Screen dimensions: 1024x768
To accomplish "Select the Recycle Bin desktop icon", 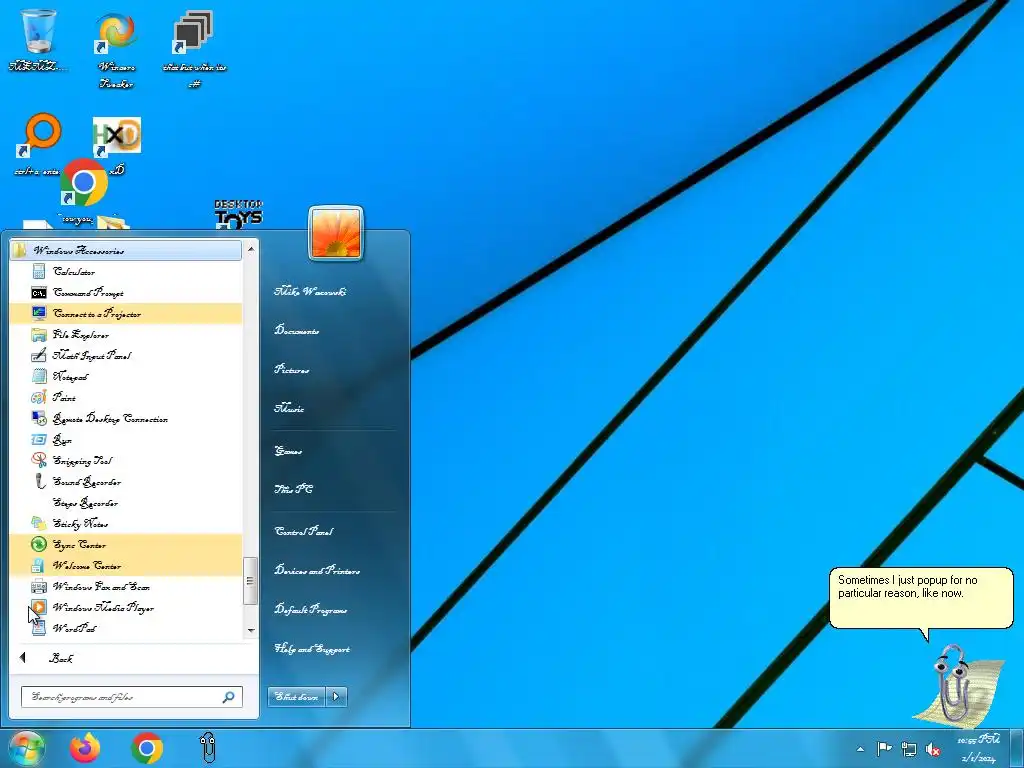I will [x=38, y=39].
